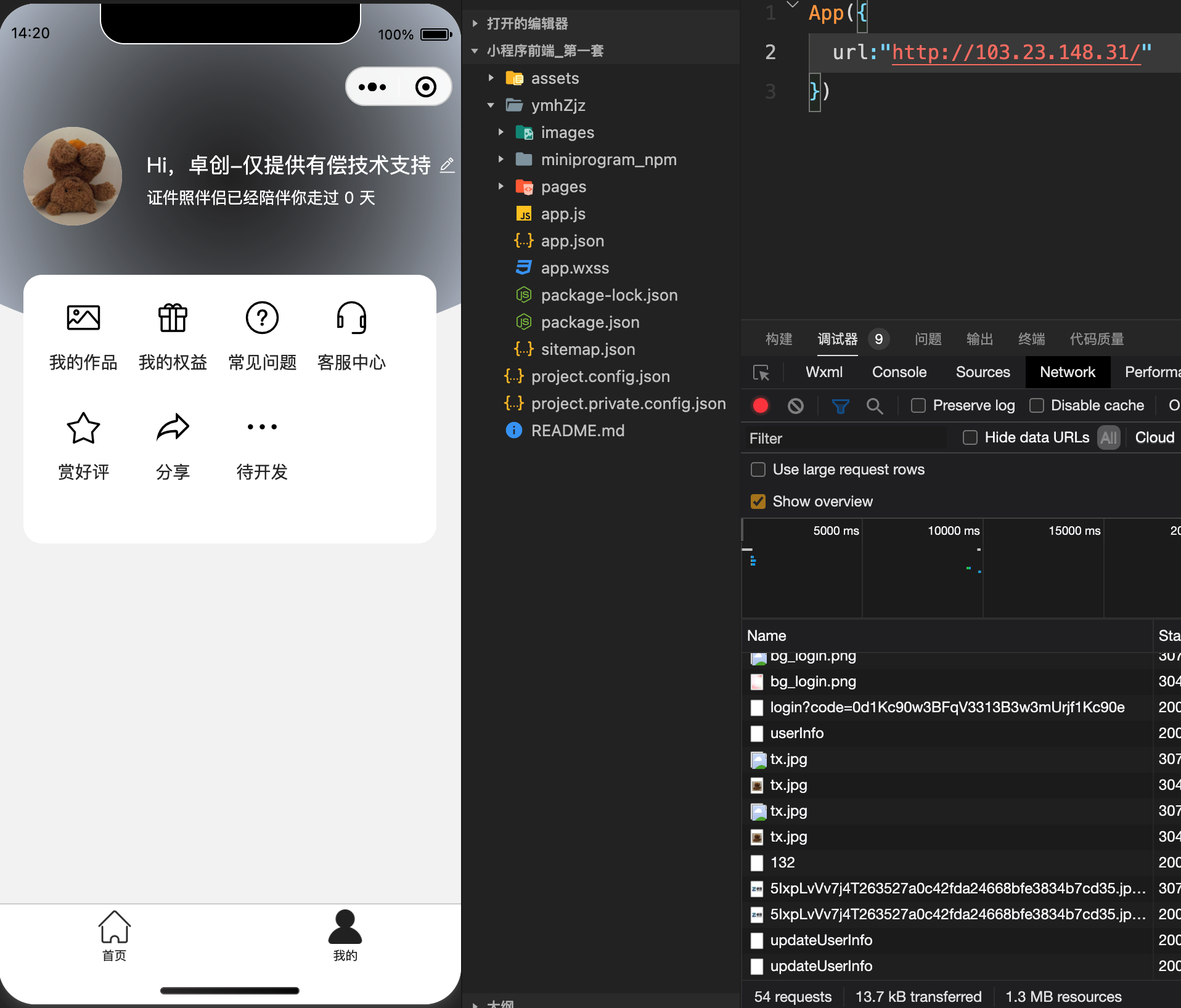Stop recording network log with red button
The height and width of the screenshot is (1008, 1181).
click(x=761, y=405)
